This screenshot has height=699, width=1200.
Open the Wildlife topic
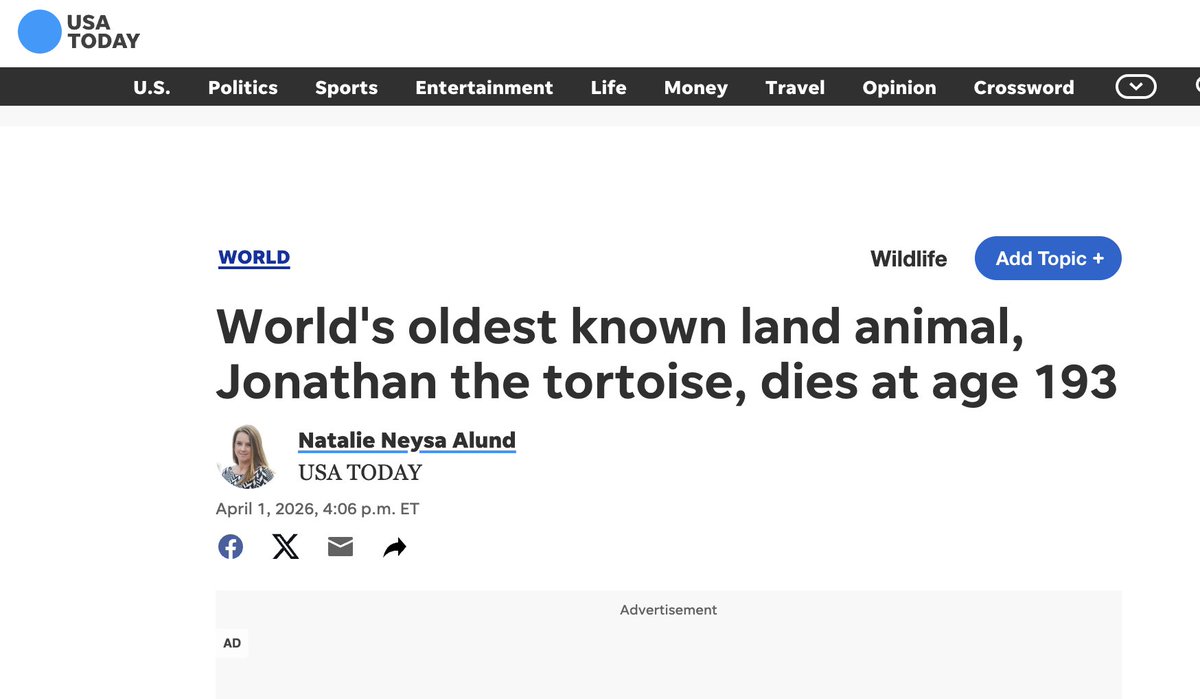[908, 259]
